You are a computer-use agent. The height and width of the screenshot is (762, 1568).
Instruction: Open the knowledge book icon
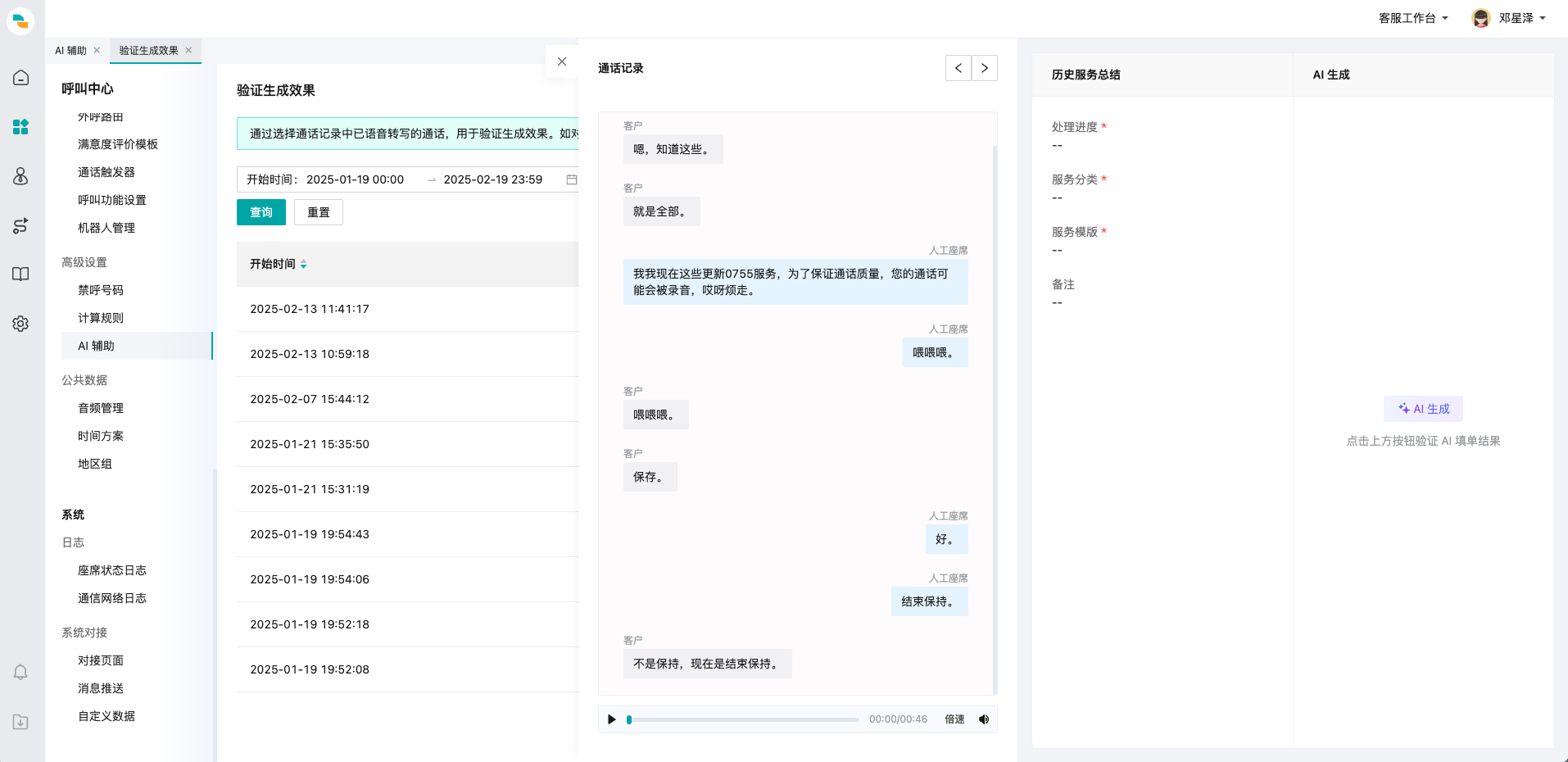[20, 274]
